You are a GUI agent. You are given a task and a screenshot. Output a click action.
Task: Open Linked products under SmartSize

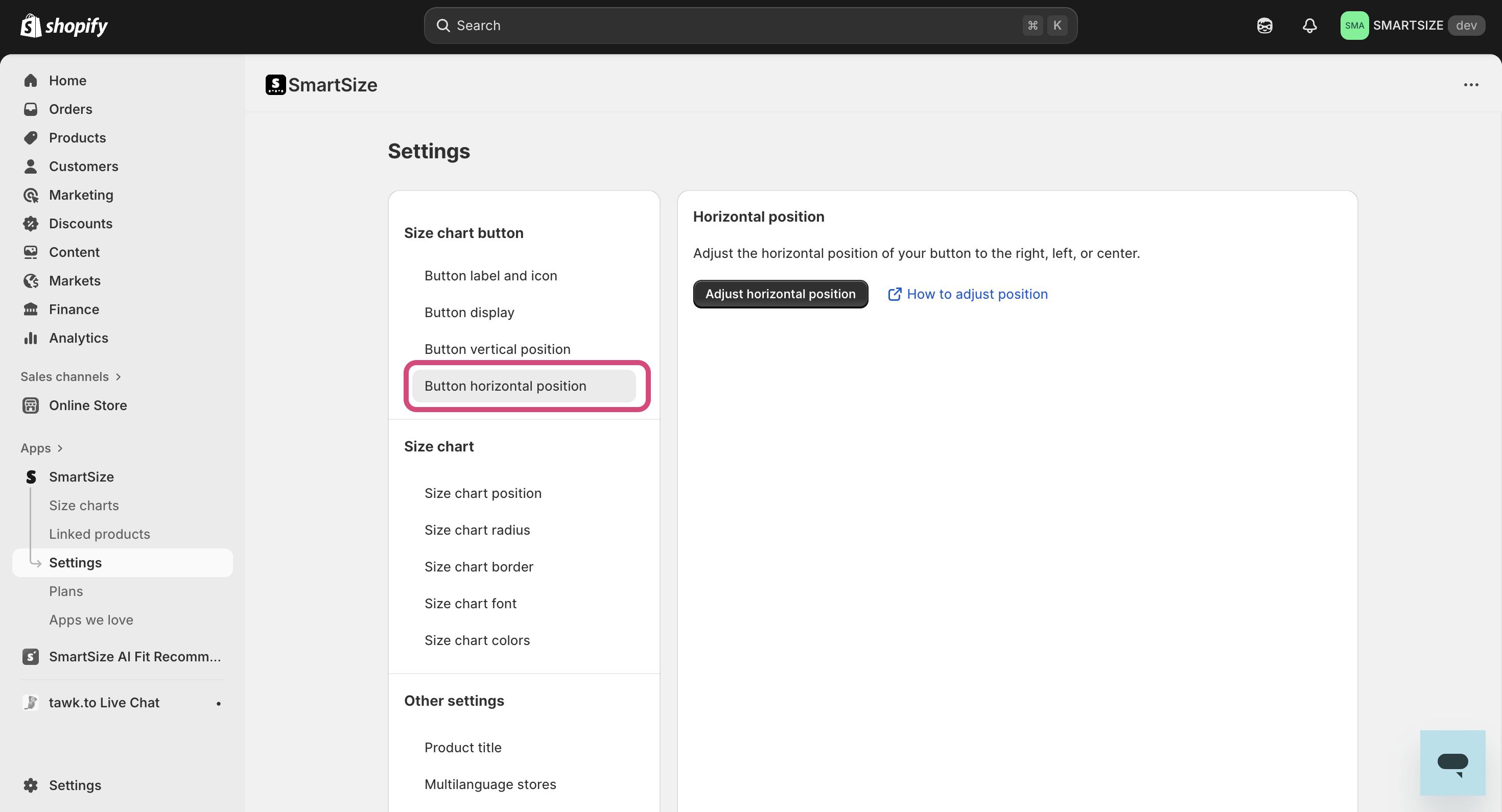[x=99, y=534]
